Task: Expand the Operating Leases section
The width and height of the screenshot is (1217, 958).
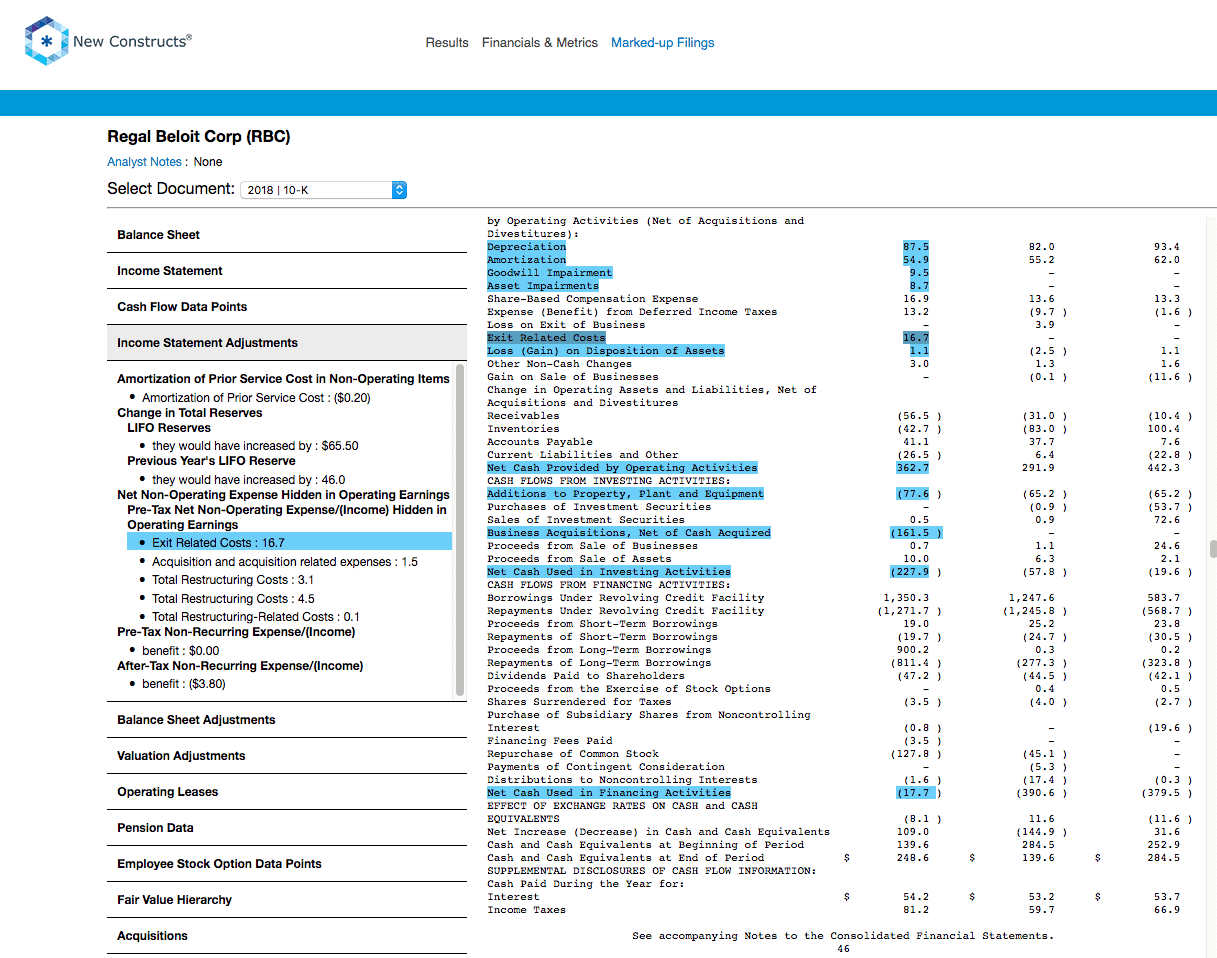Action: pyautogui.click(x=287, y=792)
